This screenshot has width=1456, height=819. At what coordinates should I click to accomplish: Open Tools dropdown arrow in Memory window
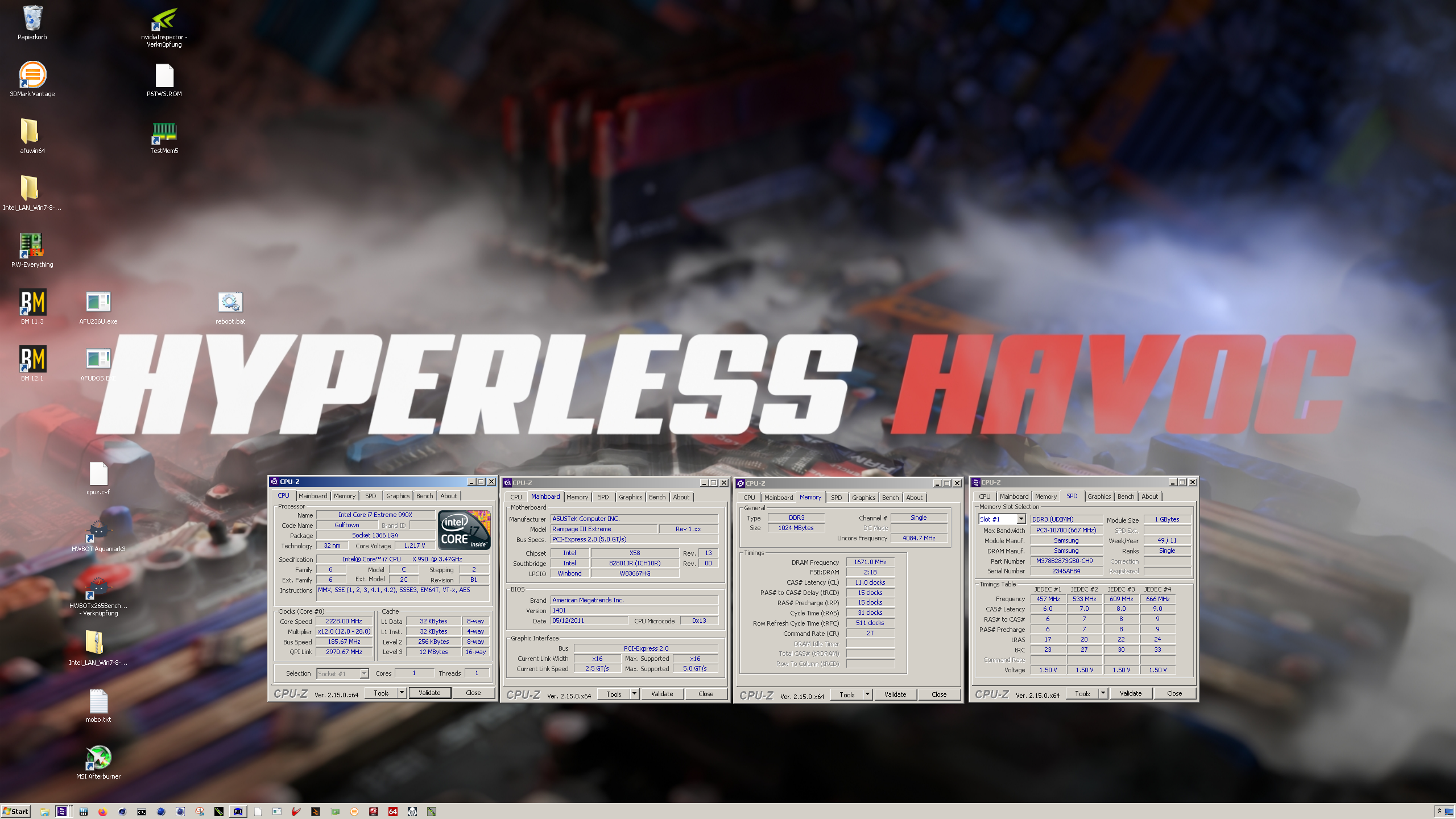tap(867, 694)
